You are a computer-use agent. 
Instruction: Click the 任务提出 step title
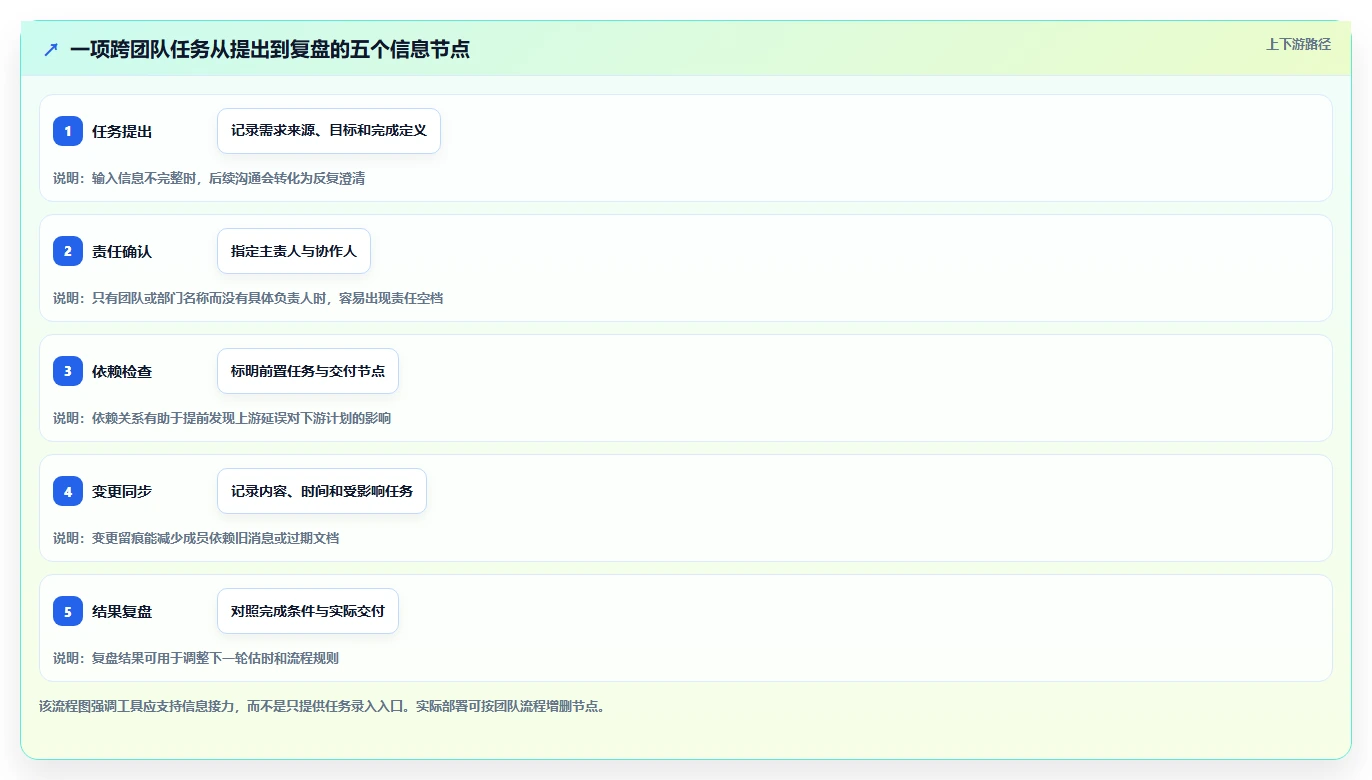coord(122,131)
